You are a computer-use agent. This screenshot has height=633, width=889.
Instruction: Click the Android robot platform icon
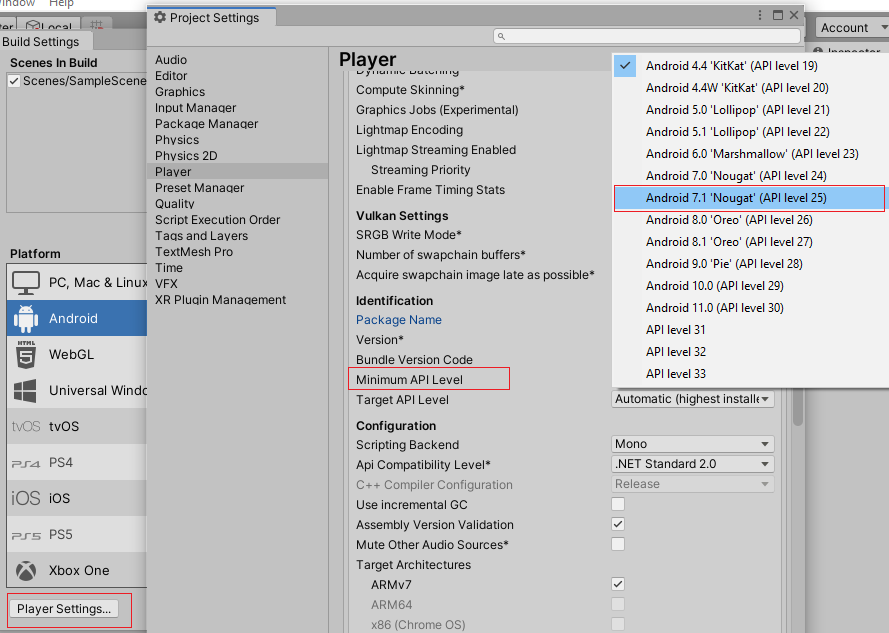[26, 318]
